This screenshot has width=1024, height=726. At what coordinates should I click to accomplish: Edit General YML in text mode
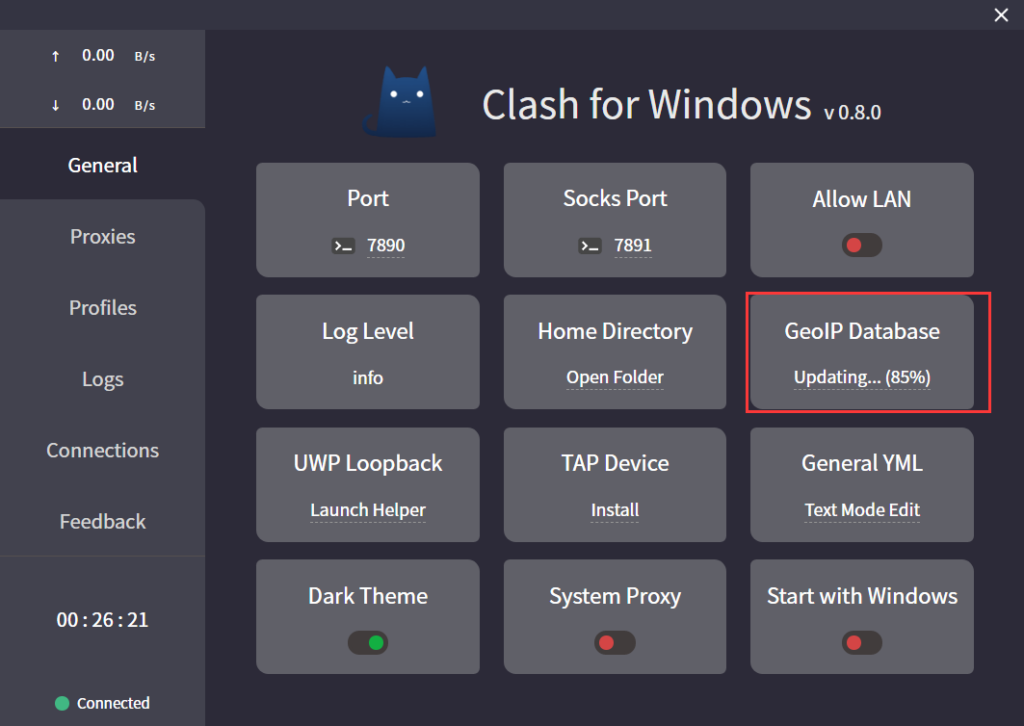[x=861, y=509]
